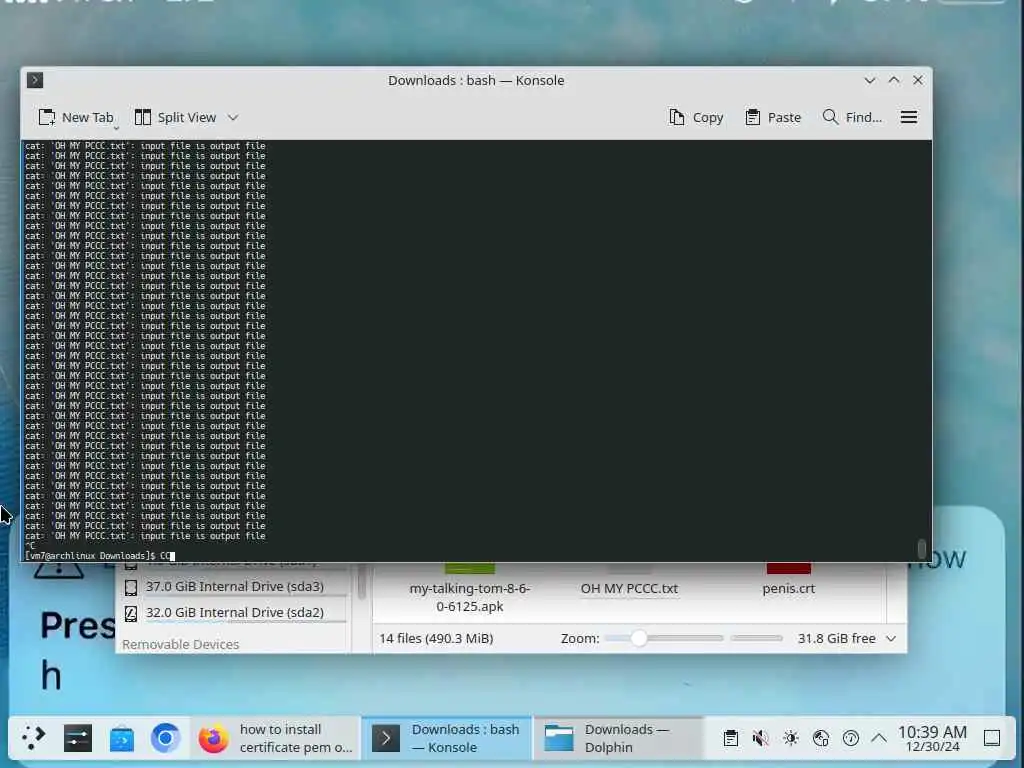Launch Chromium browser from taskbar
This screenshot has height=768, width=1024.
[165, 738]
